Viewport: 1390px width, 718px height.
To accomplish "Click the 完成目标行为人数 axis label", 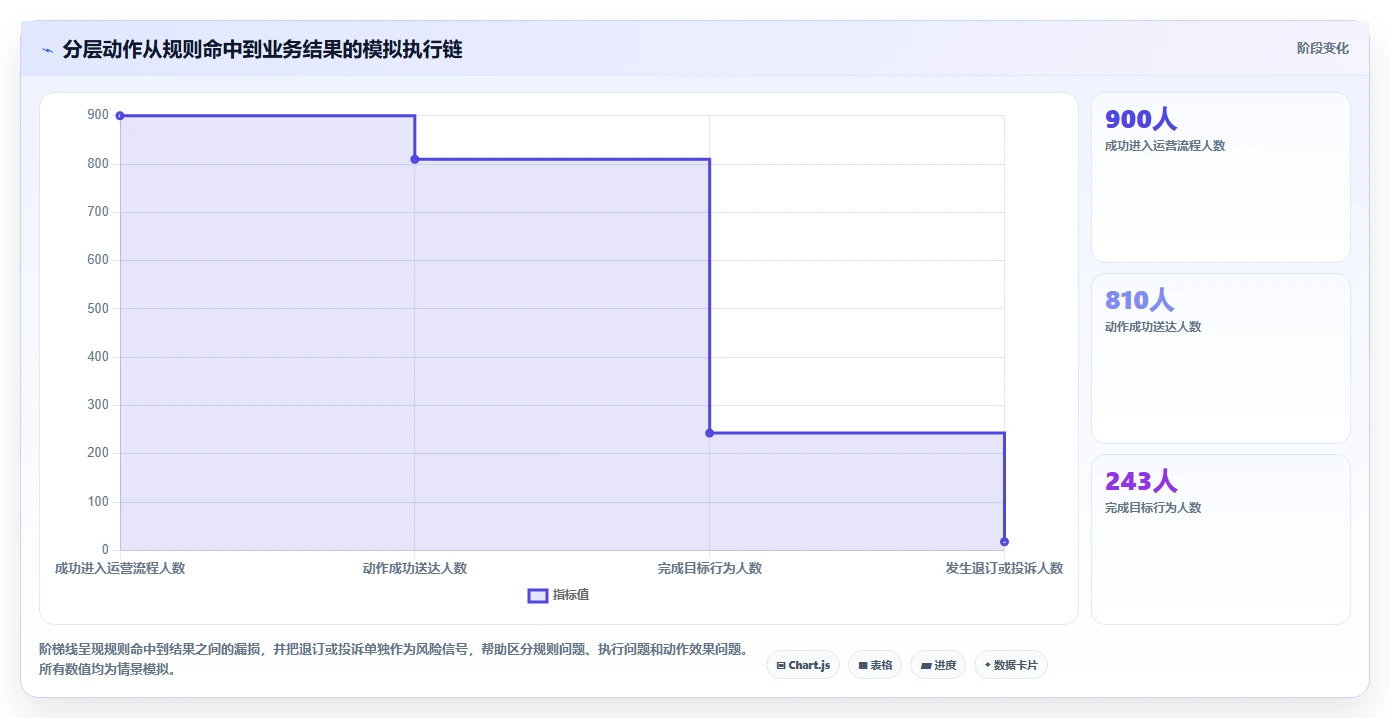I will pos(710,568).
